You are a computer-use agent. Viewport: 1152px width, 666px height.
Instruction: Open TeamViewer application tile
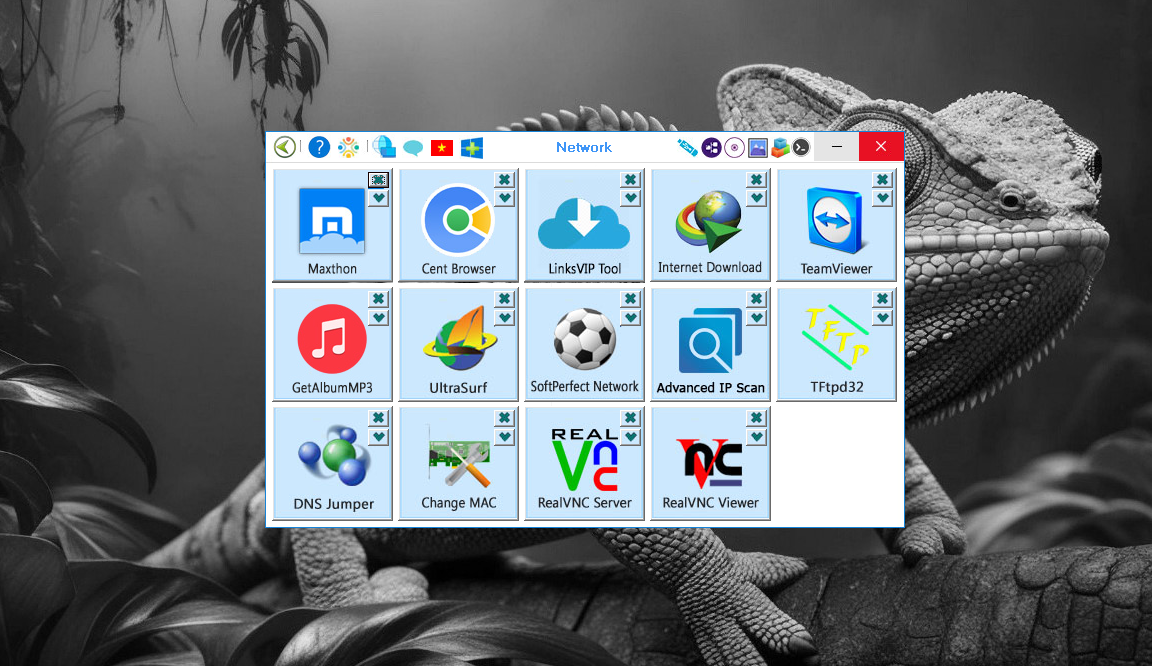(x=836, y=226)
